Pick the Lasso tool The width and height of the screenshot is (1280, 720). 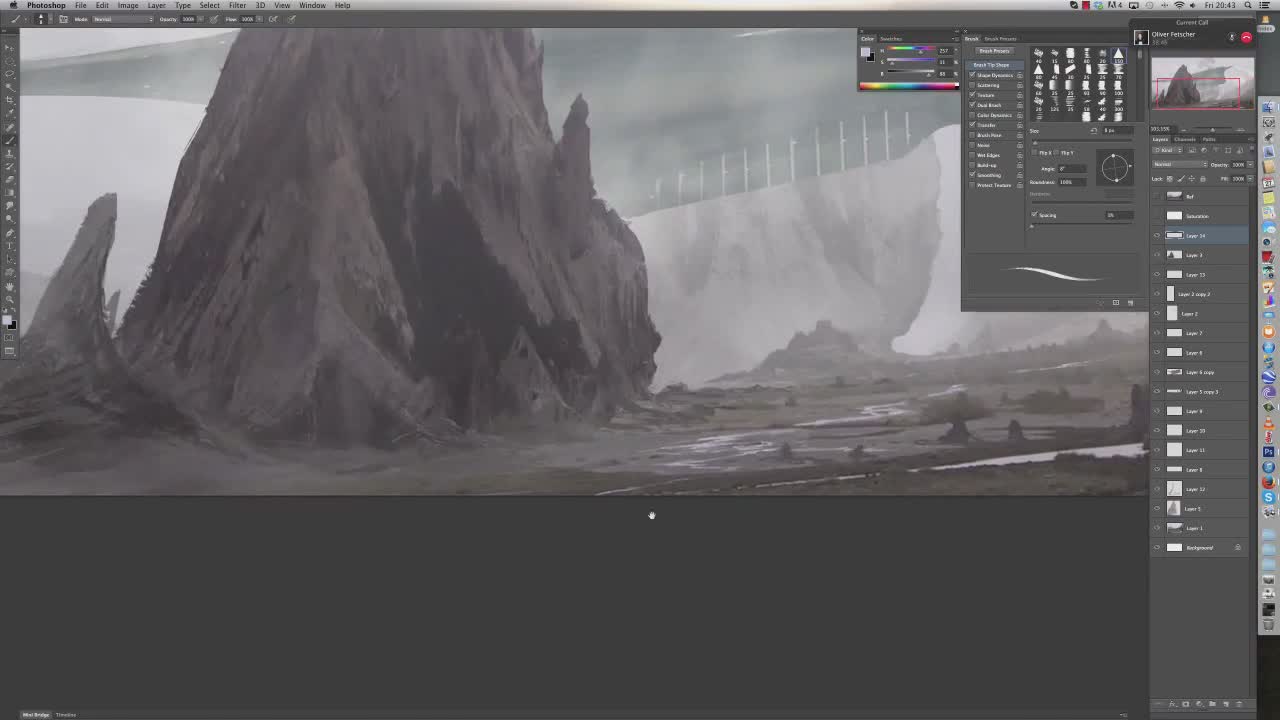pyautogui.click(x=10, y=74)
